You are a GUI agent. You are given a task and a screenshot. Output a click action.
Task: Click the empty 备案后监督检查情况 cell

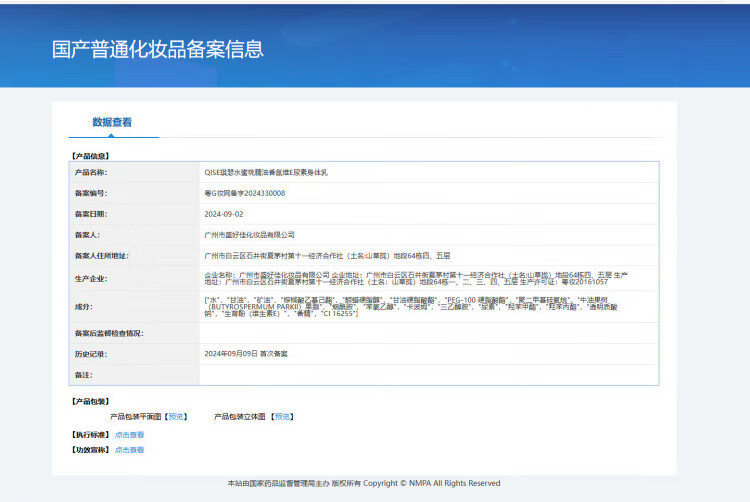pos(428,333)
